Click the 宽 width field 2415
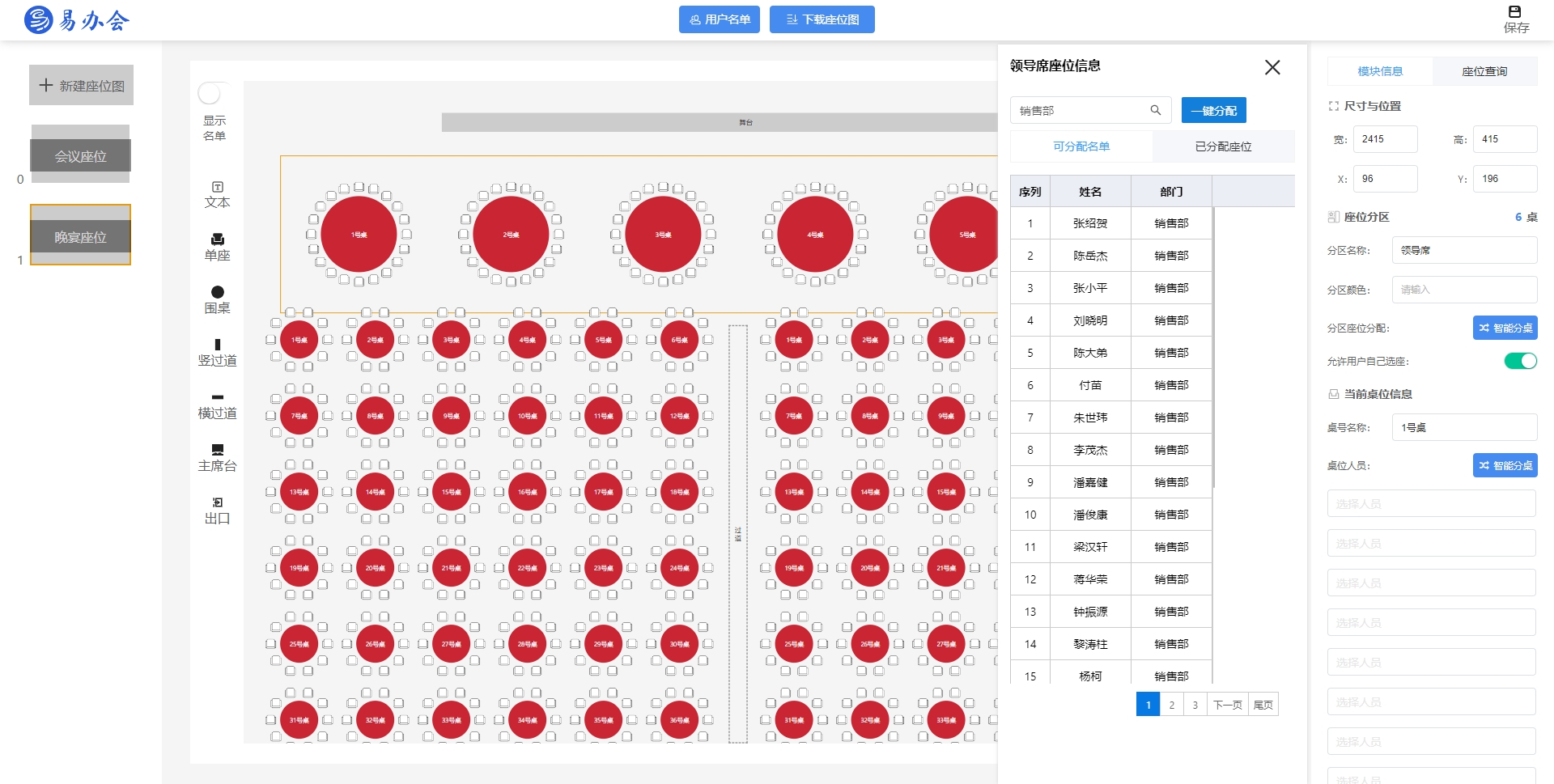 pos(1385,139)
